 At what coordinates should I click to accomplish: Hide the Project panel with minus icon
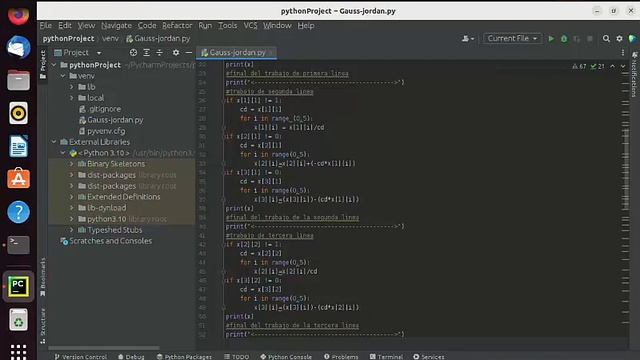(189, 53)
